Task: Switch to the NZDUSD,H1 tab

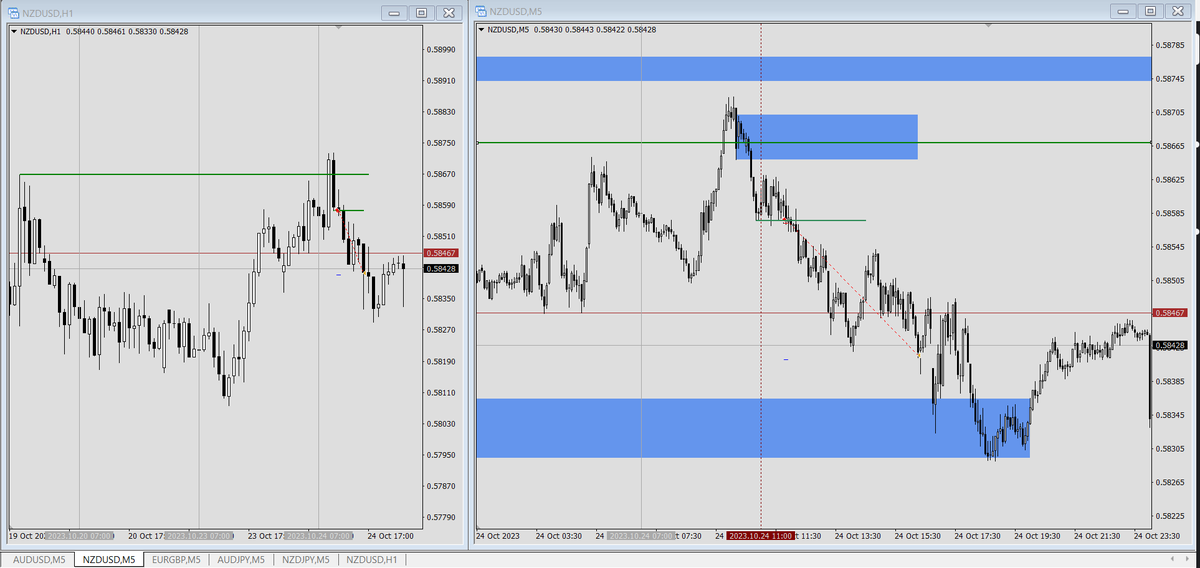Action: pyautogui.click(x=370, y=559)
